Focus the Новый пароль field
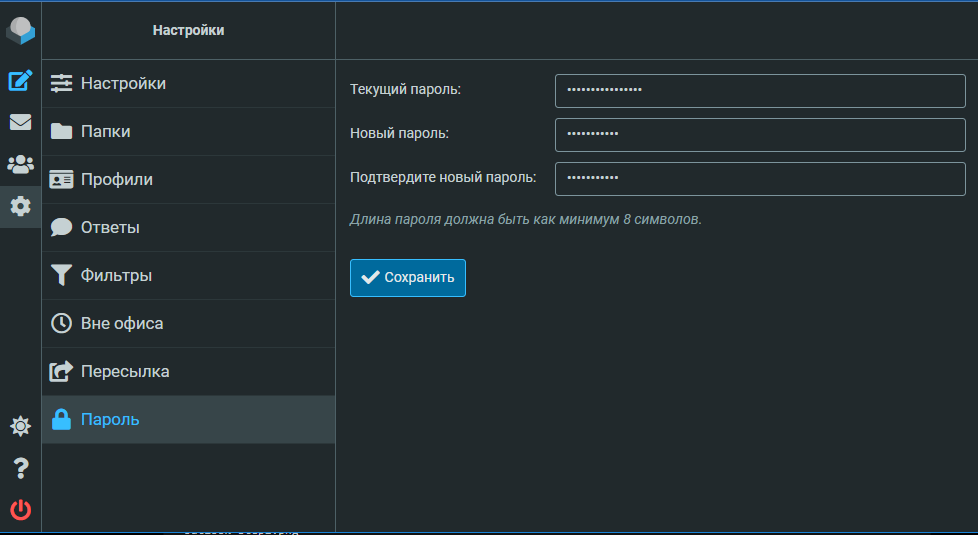Screen dimensions: 978x535 (x=760, y=135)
